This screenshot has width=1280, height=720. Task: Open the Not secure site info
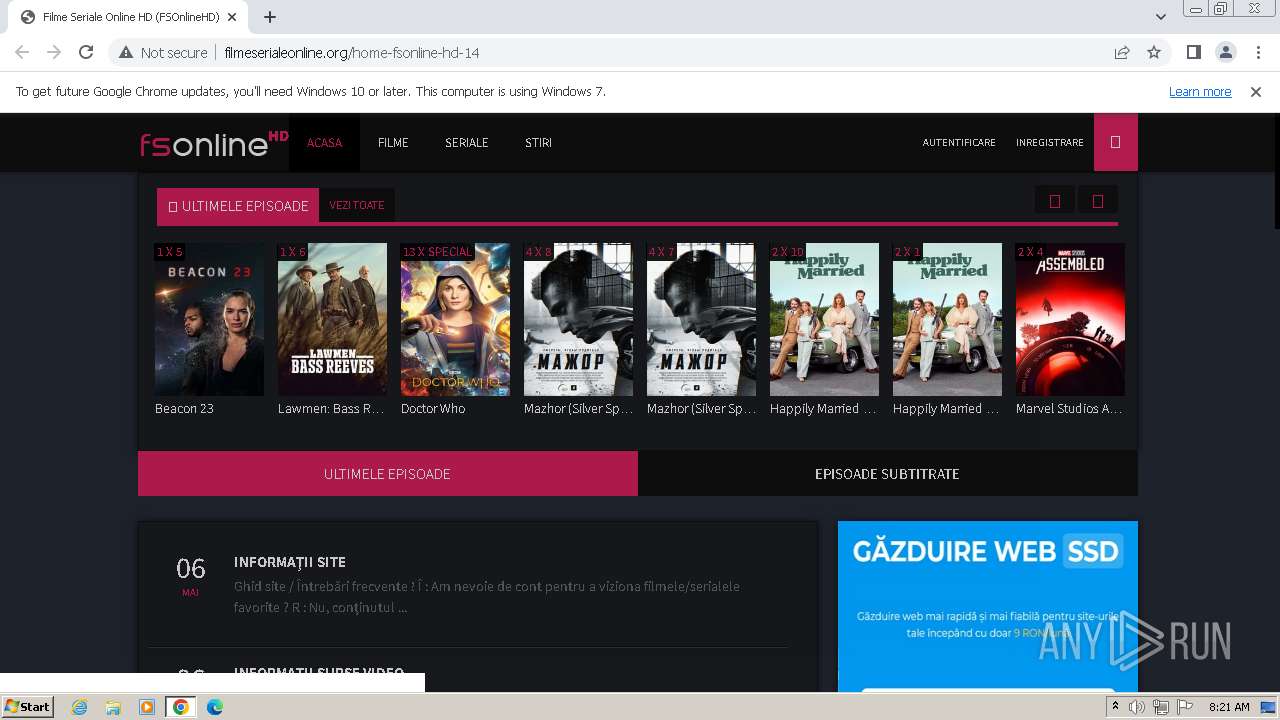click(x=163, y=52)
